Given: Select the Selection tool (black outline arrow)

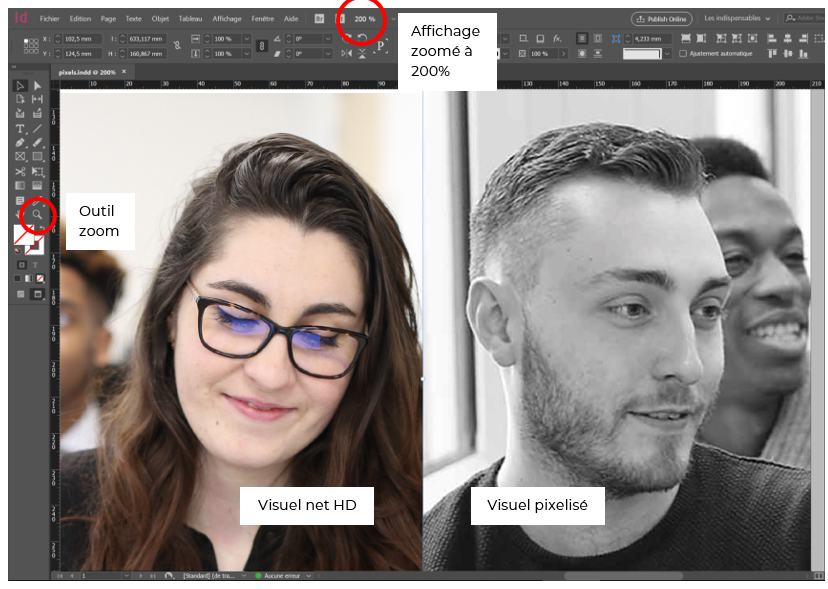Looking at the screenshot, I should click(20, 86).
